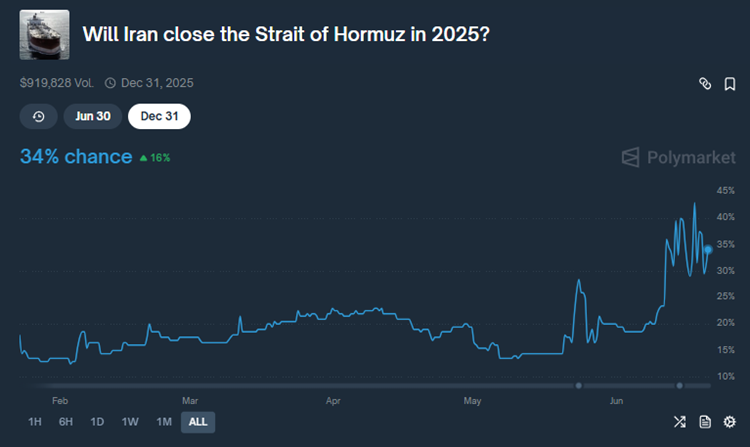Image resolution: width=750 pixels, height=447 pixels.
Task: Open past markets history icon
Action: pos(38,116)
